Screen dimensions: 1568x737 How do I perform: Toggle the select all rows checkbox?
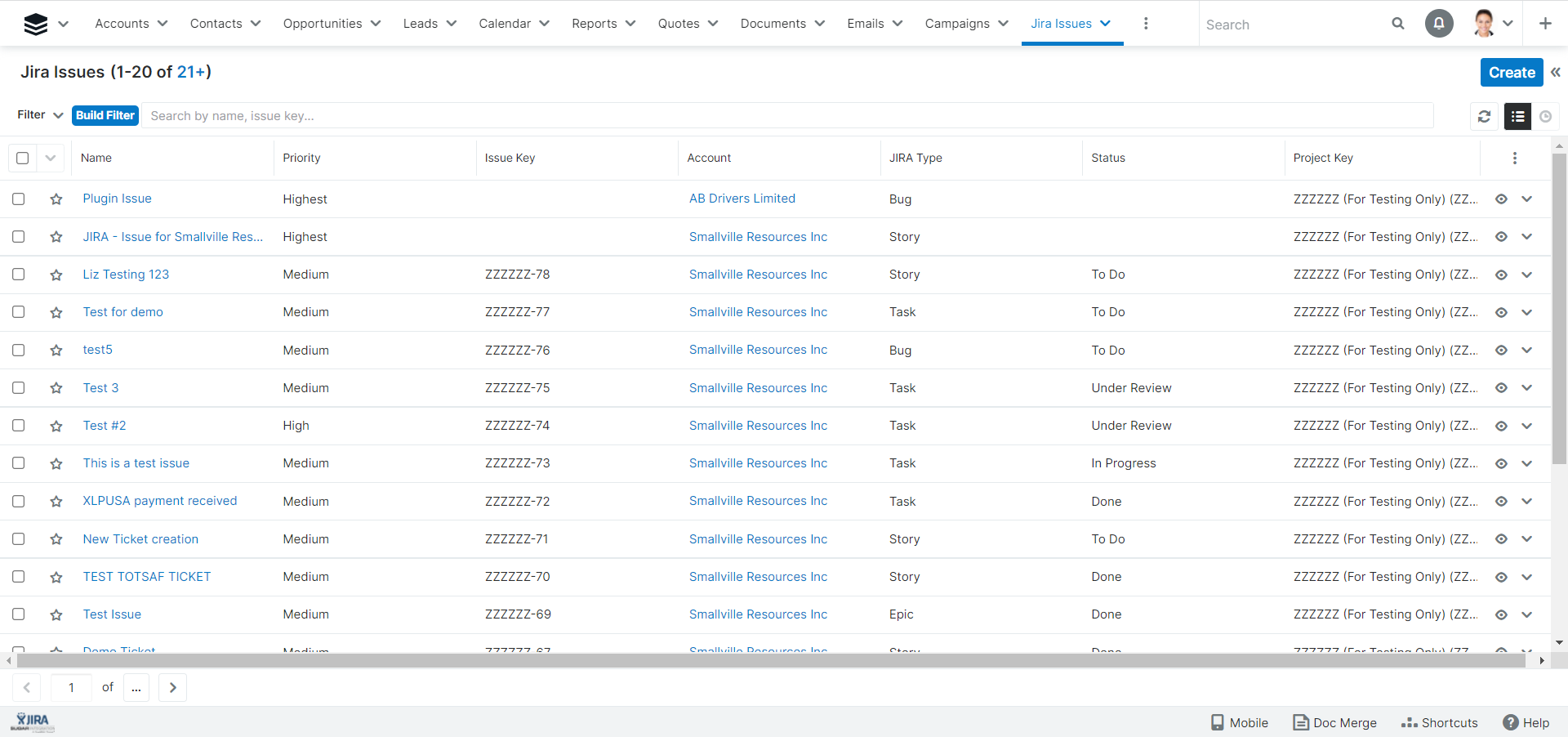click(23, 158)
